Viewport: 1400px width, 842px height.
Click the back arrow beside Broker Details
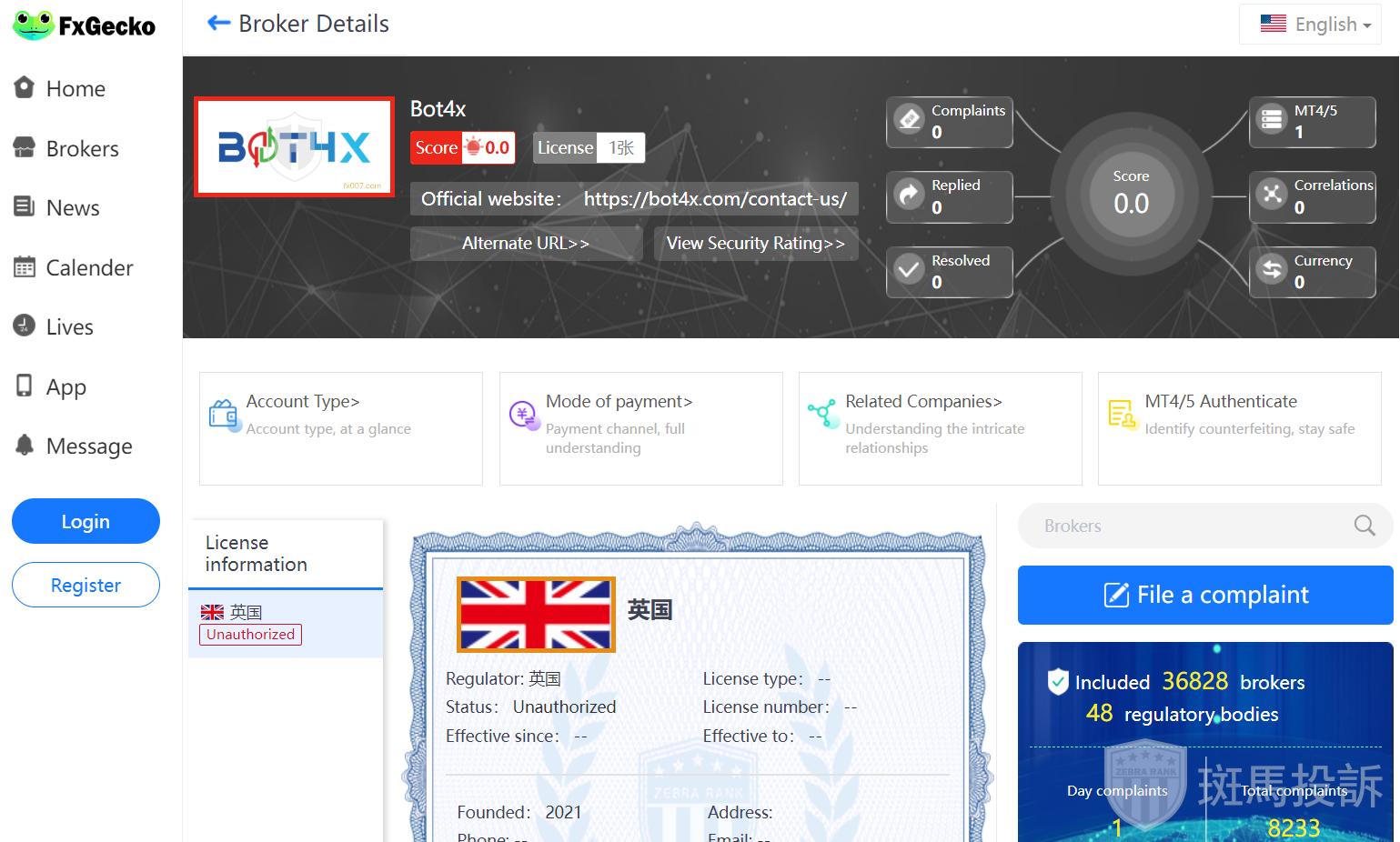point(218,24)
